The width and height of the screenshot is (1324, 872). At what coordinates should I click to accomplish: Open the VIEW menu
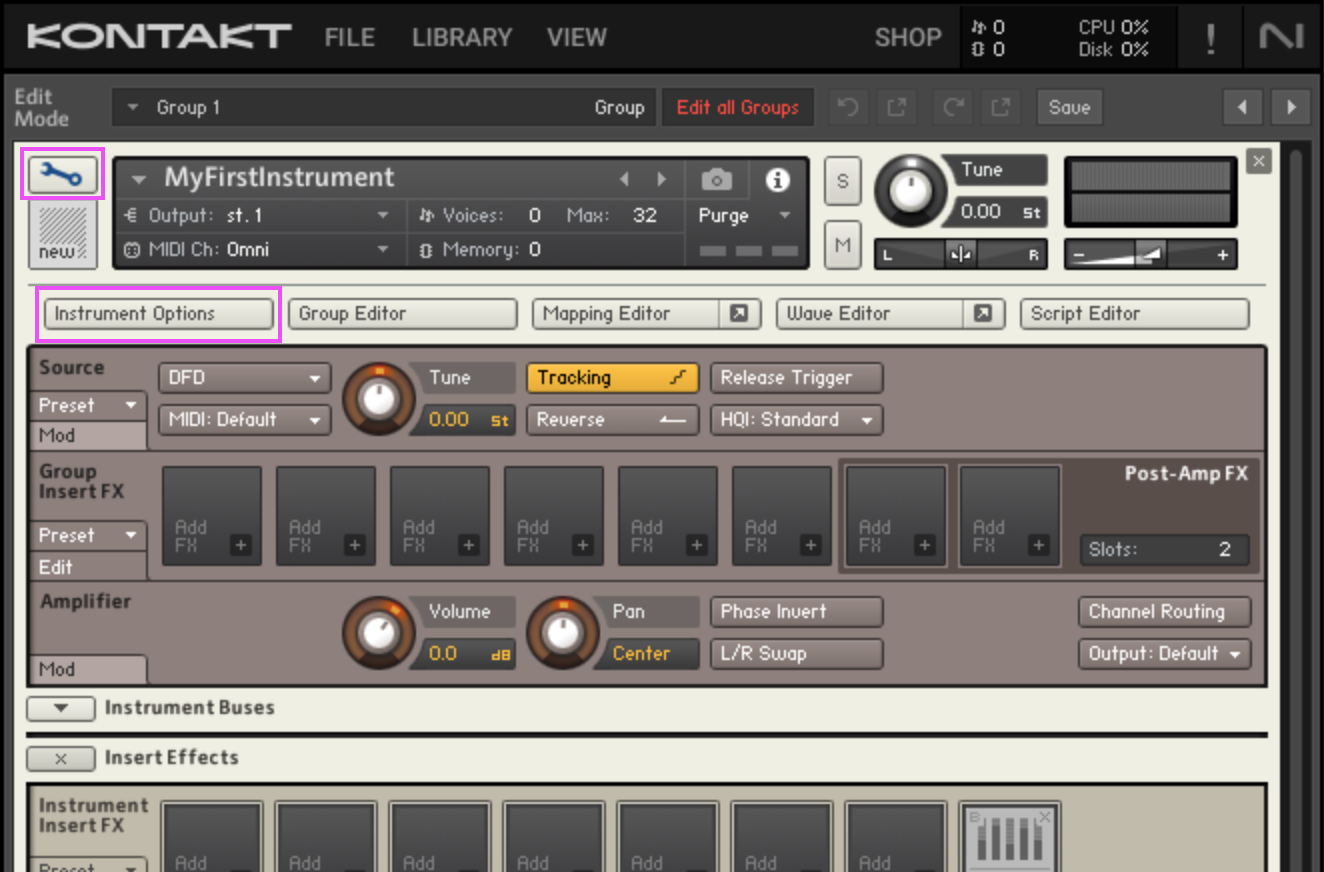[577, 38]
